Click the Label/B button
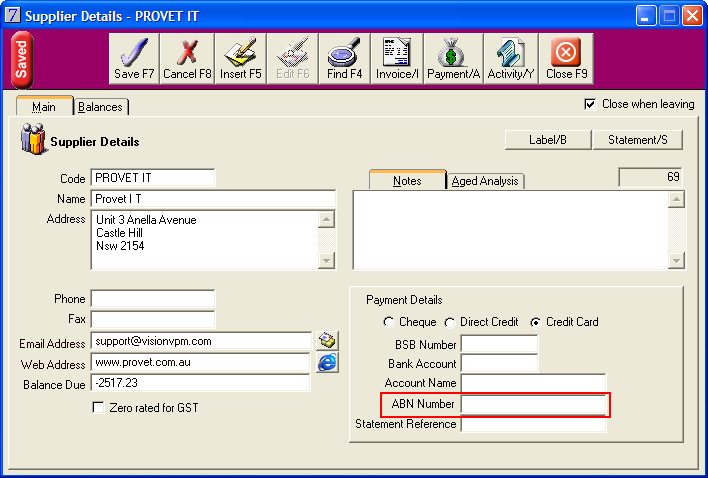Image resolution: width=708 pixels, height=478 pixels. (548, 140)
